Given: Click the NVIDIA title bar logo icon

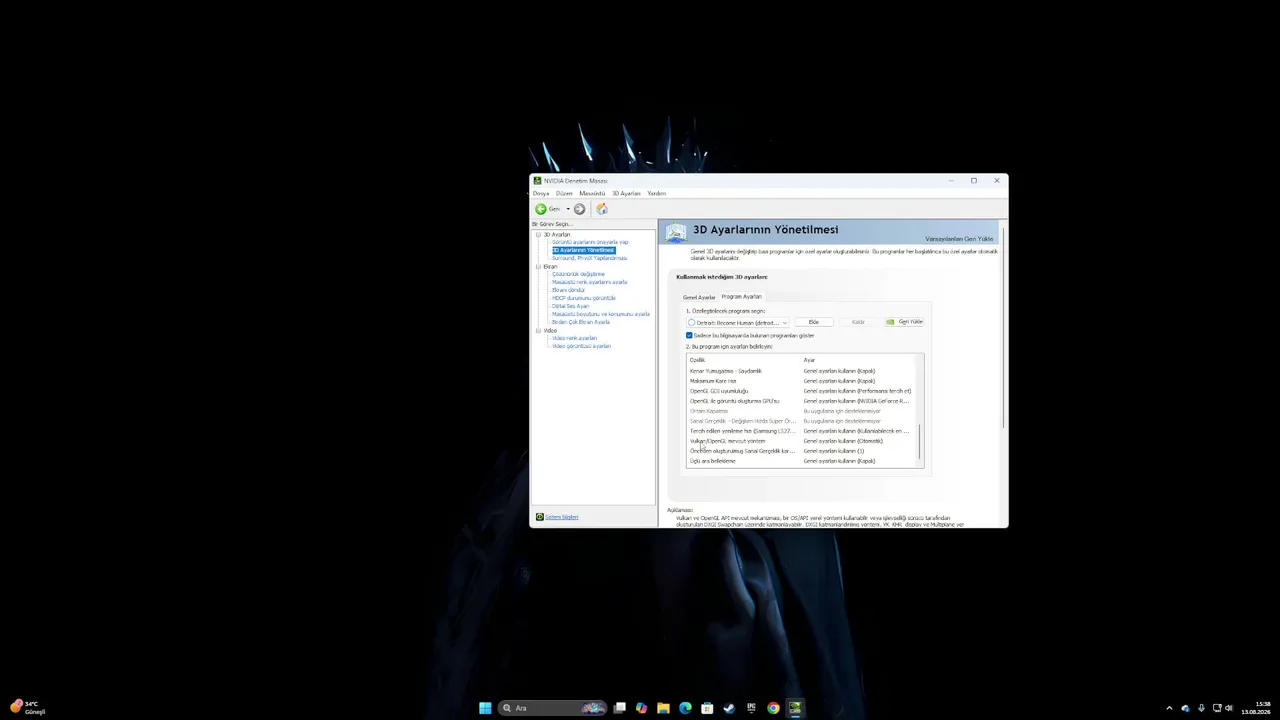Looking at the screenshot, I should (538, 181).
